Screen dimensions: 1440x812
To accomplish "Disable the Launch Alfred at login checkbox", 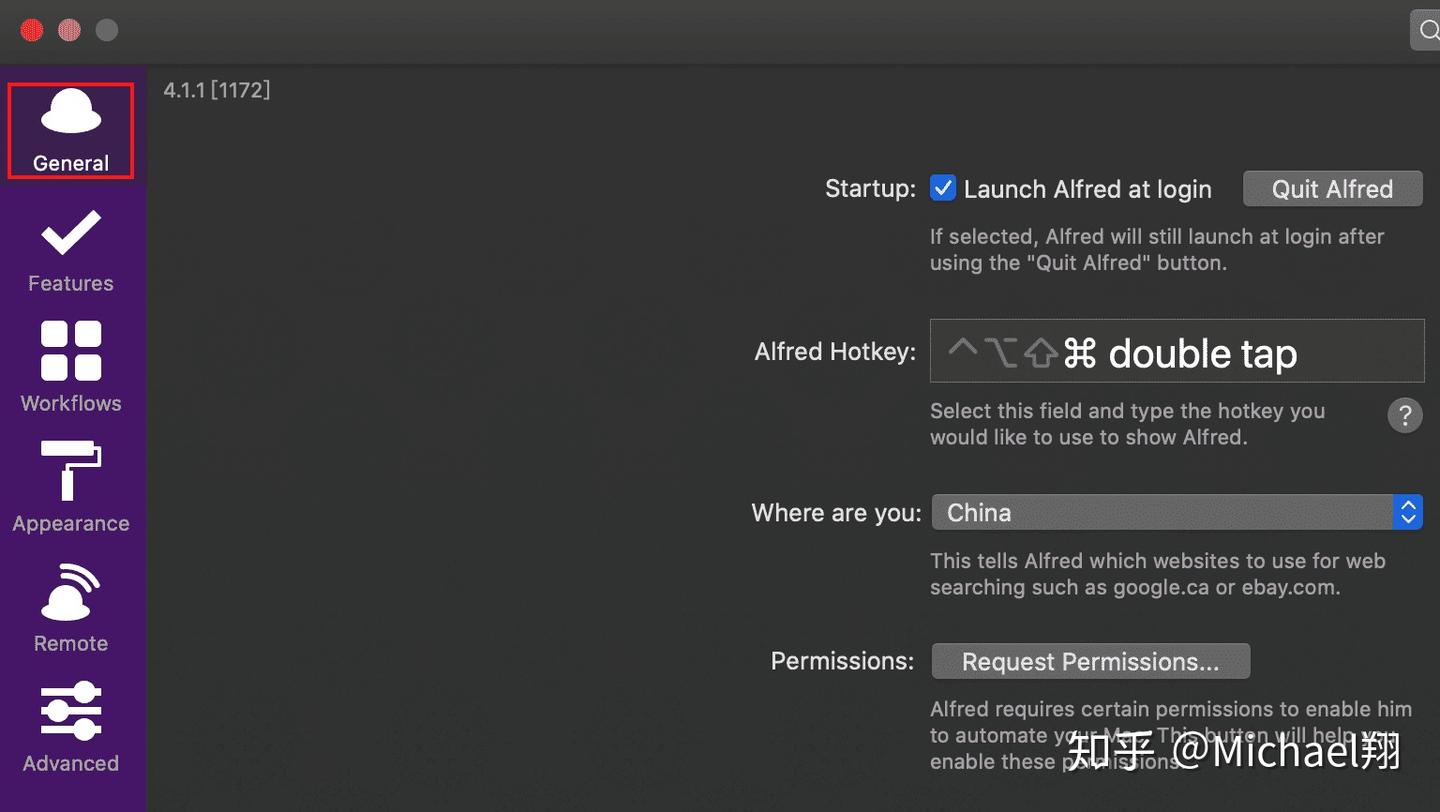I will (x=943, y=188).
